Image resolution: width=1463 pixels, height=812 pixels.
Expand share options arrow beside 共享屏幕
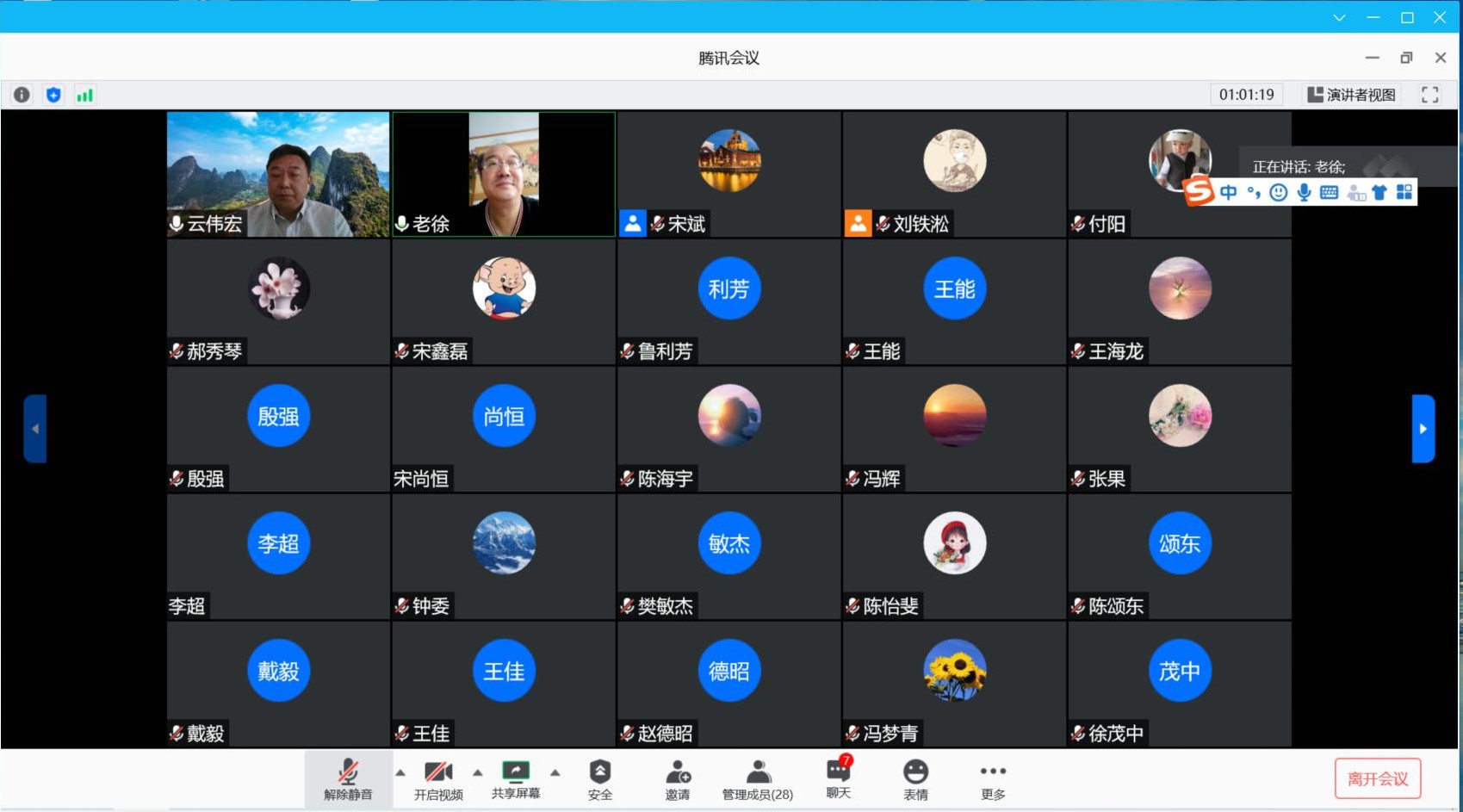[x=555, y=772]
